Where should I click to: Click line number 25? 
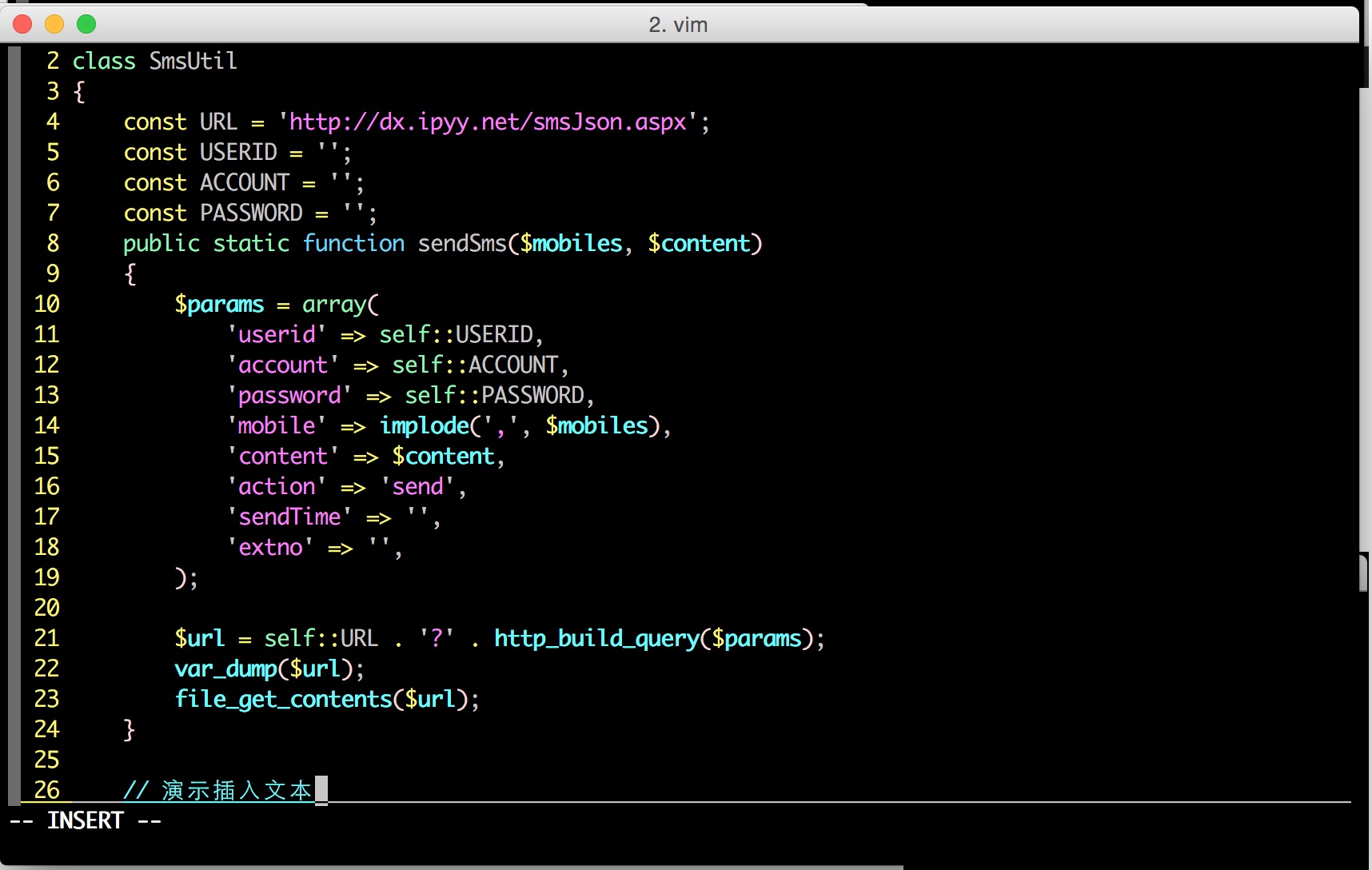click(46, 760)
